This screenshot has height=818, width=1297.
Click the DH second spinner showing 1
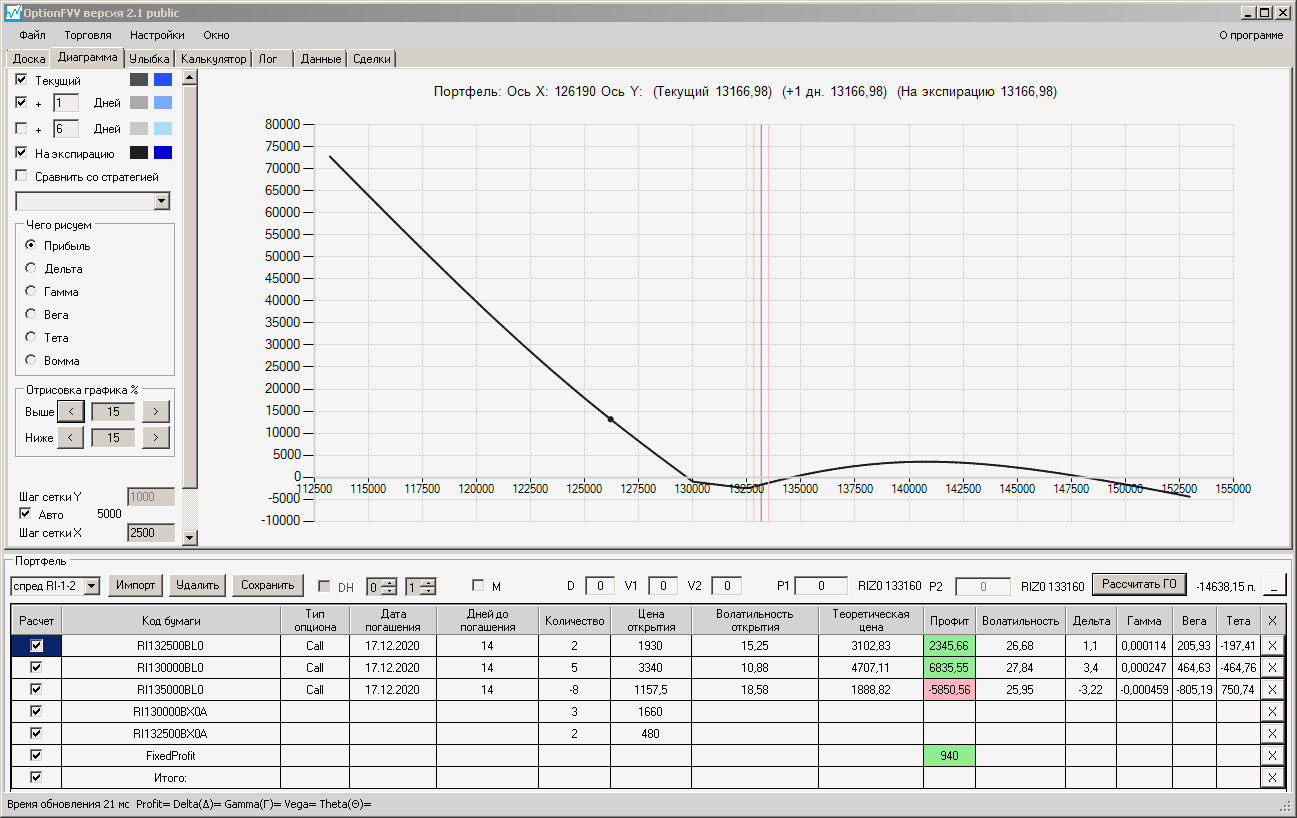421,587
